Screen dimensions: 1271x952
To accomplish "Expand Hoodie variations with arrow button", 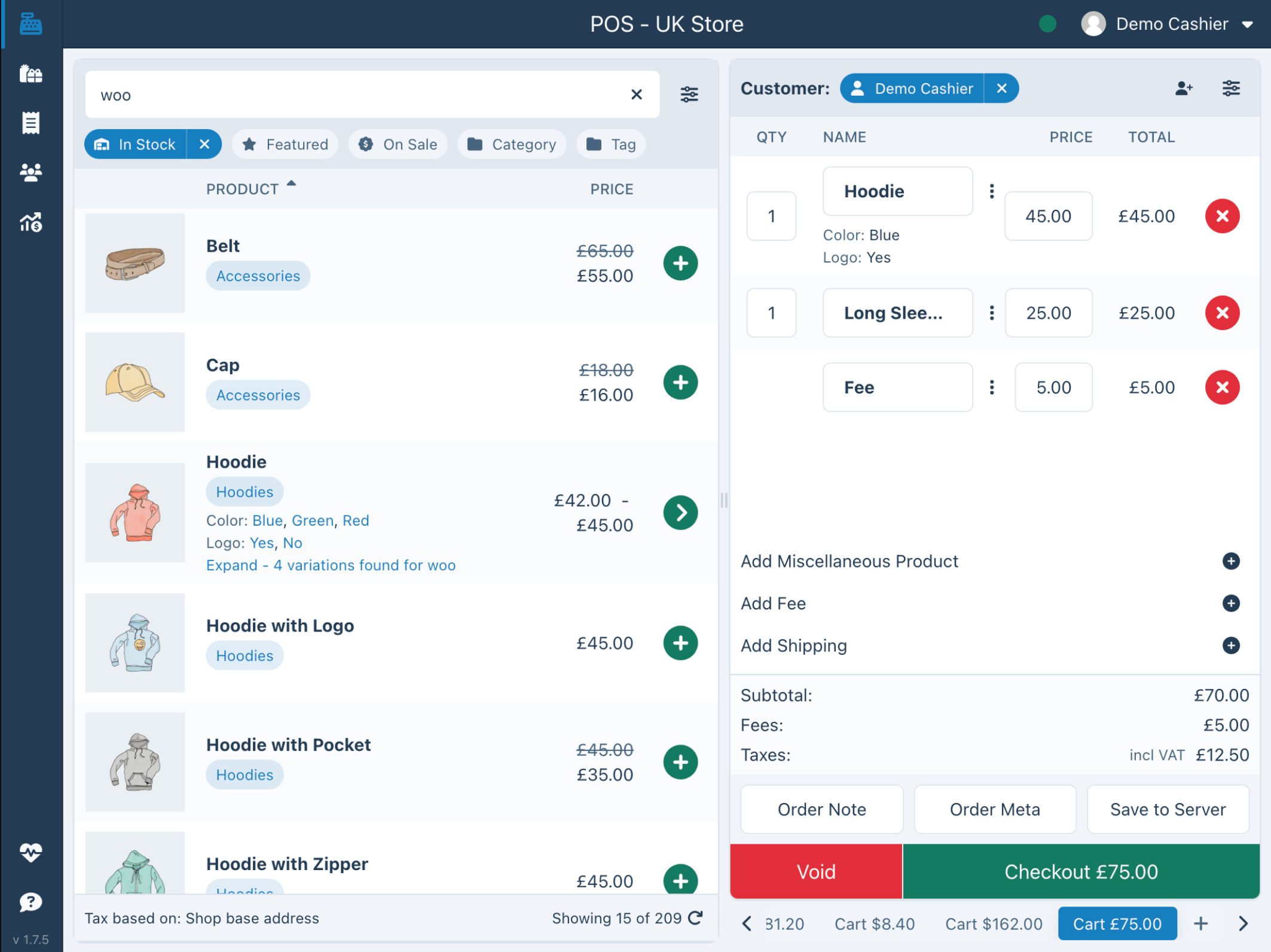I will point(680,512).
